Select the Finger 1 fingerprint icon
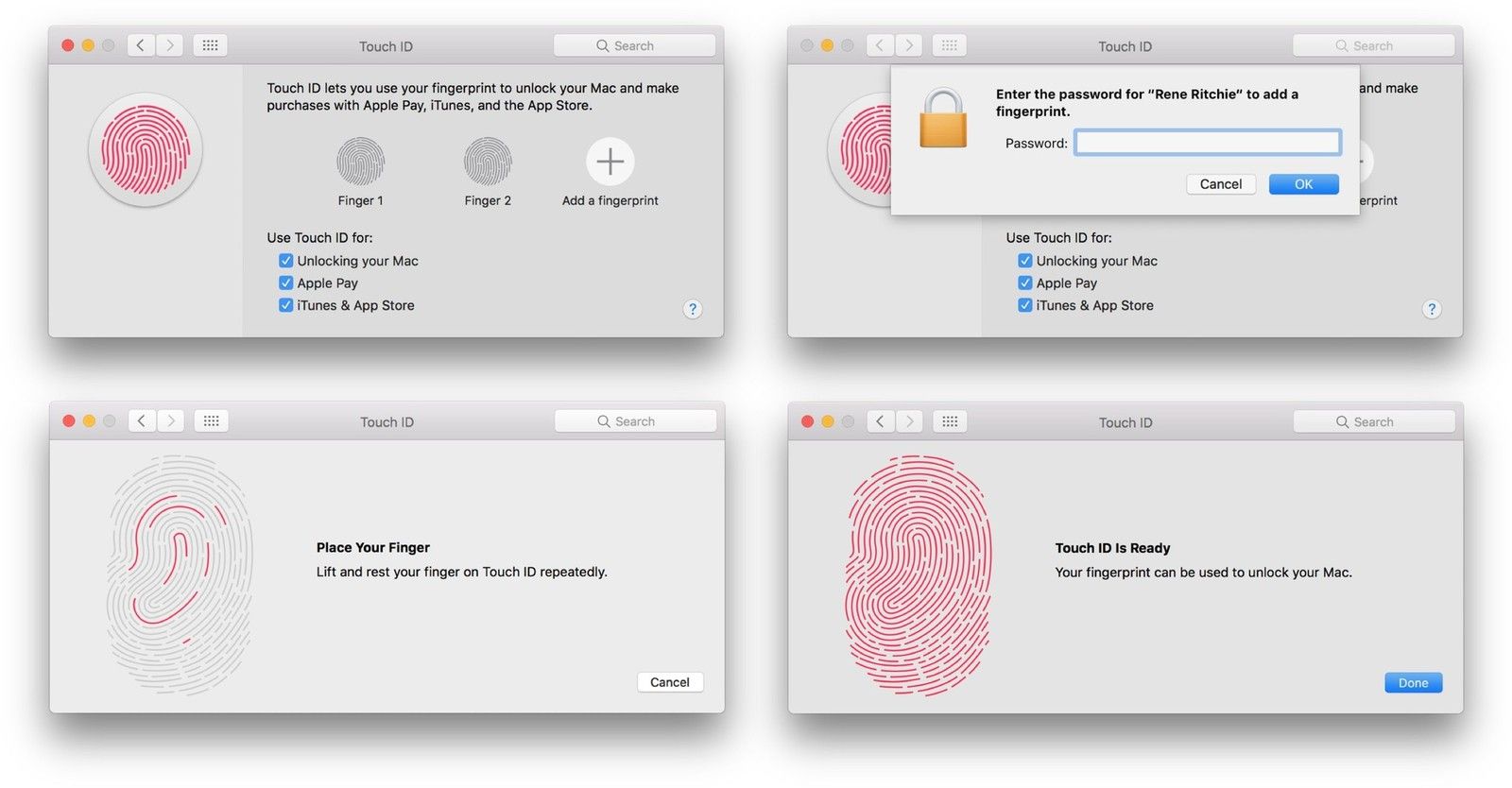Viewport: 1512px width, 788px height. click(x=360, y=162)
